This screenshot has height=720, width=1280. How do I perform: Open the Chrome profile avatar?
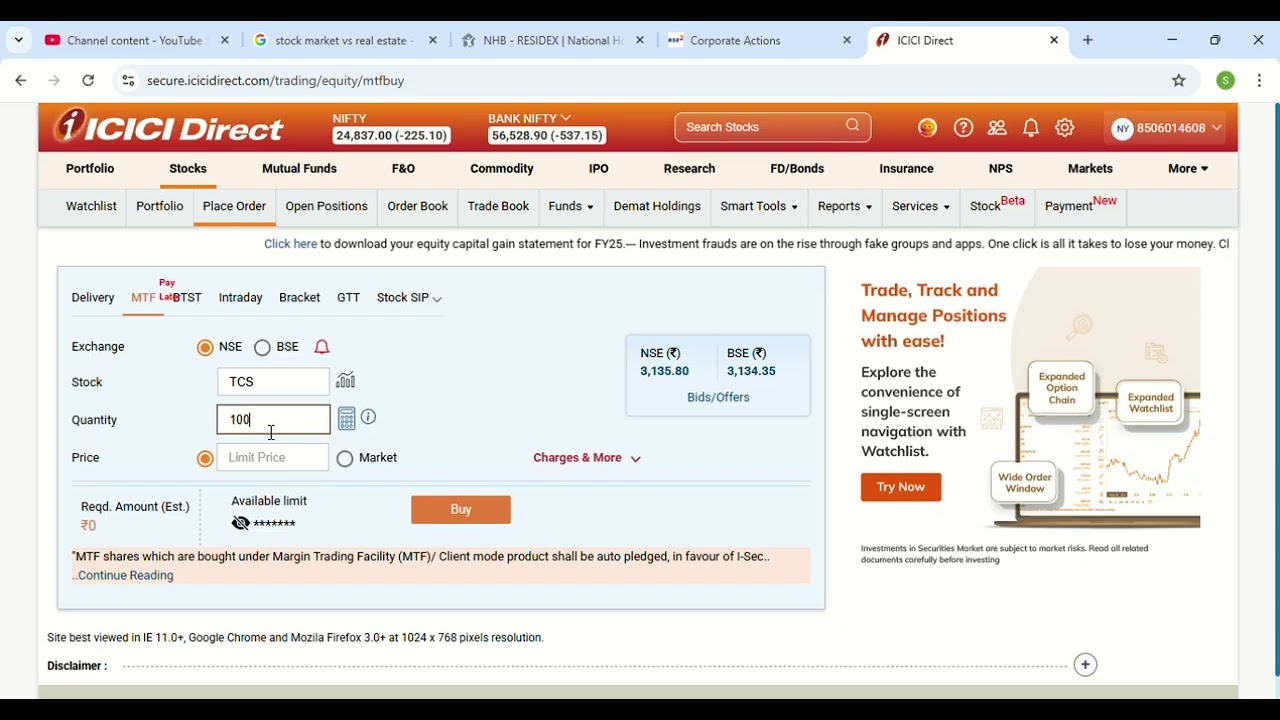tap(1226, 81)
